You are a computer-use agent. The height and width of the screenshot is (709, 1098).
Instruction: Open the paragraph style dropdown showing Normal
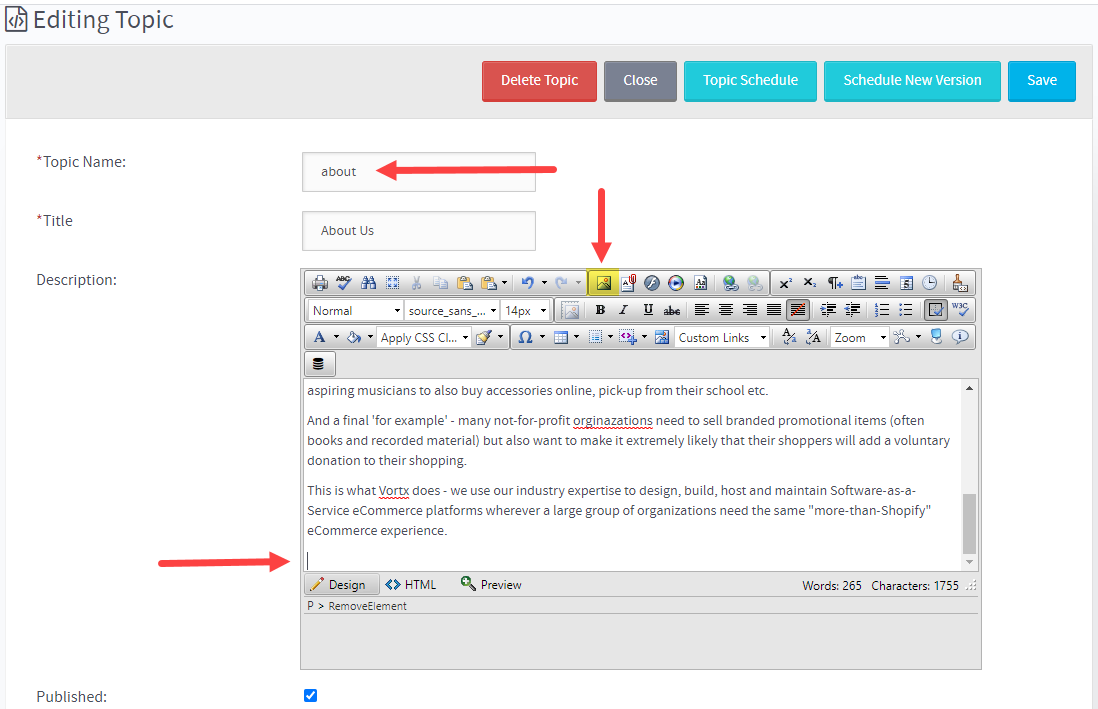pyautogui.click(x=355, y=310)
